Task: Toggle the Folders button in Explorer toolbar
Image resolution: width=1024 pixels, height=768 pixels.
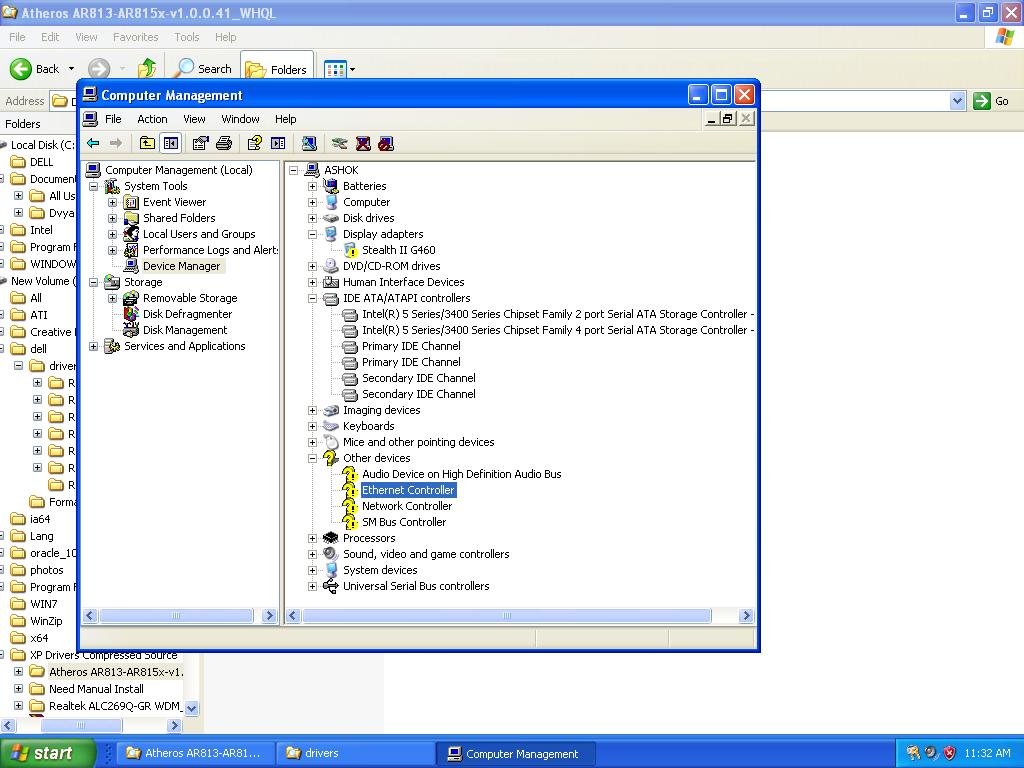Action: [277, 69]
